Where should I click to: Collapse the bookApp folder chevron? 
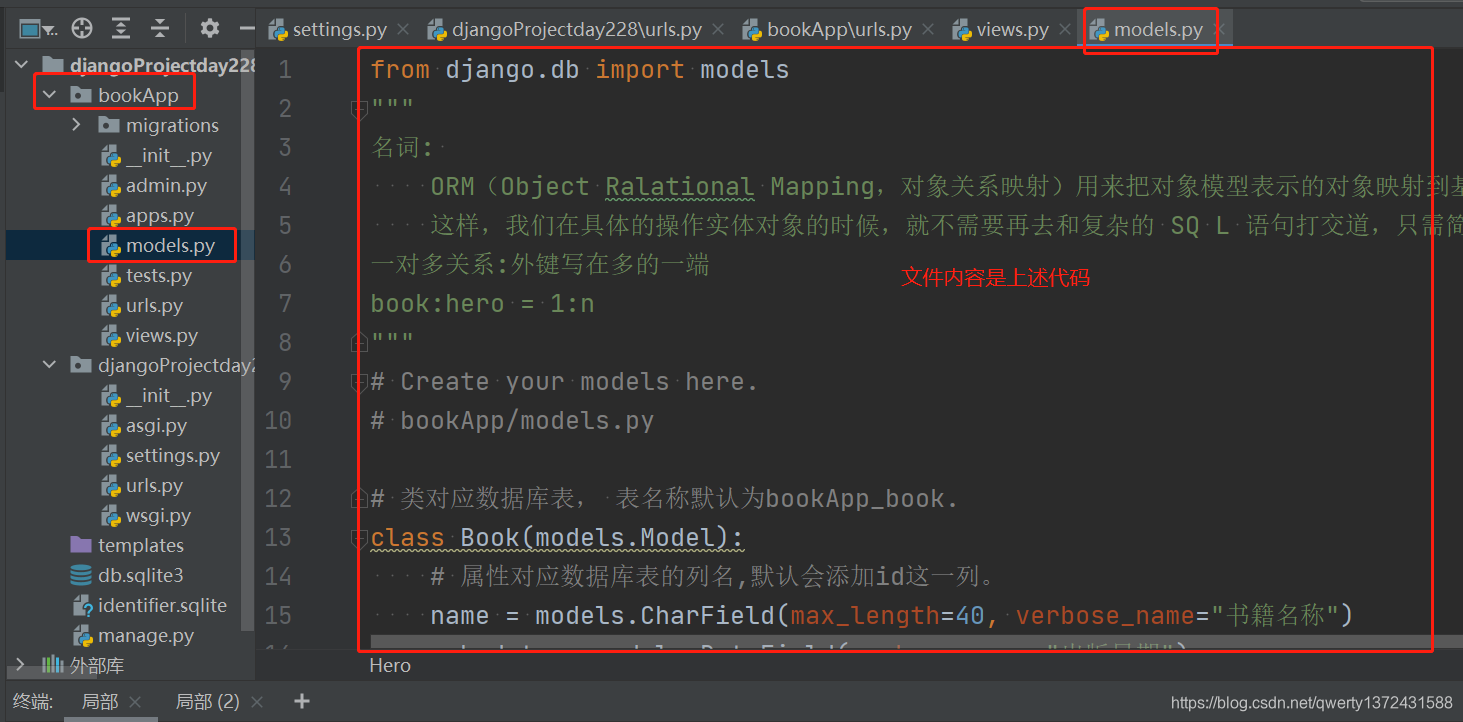[49, 96]
